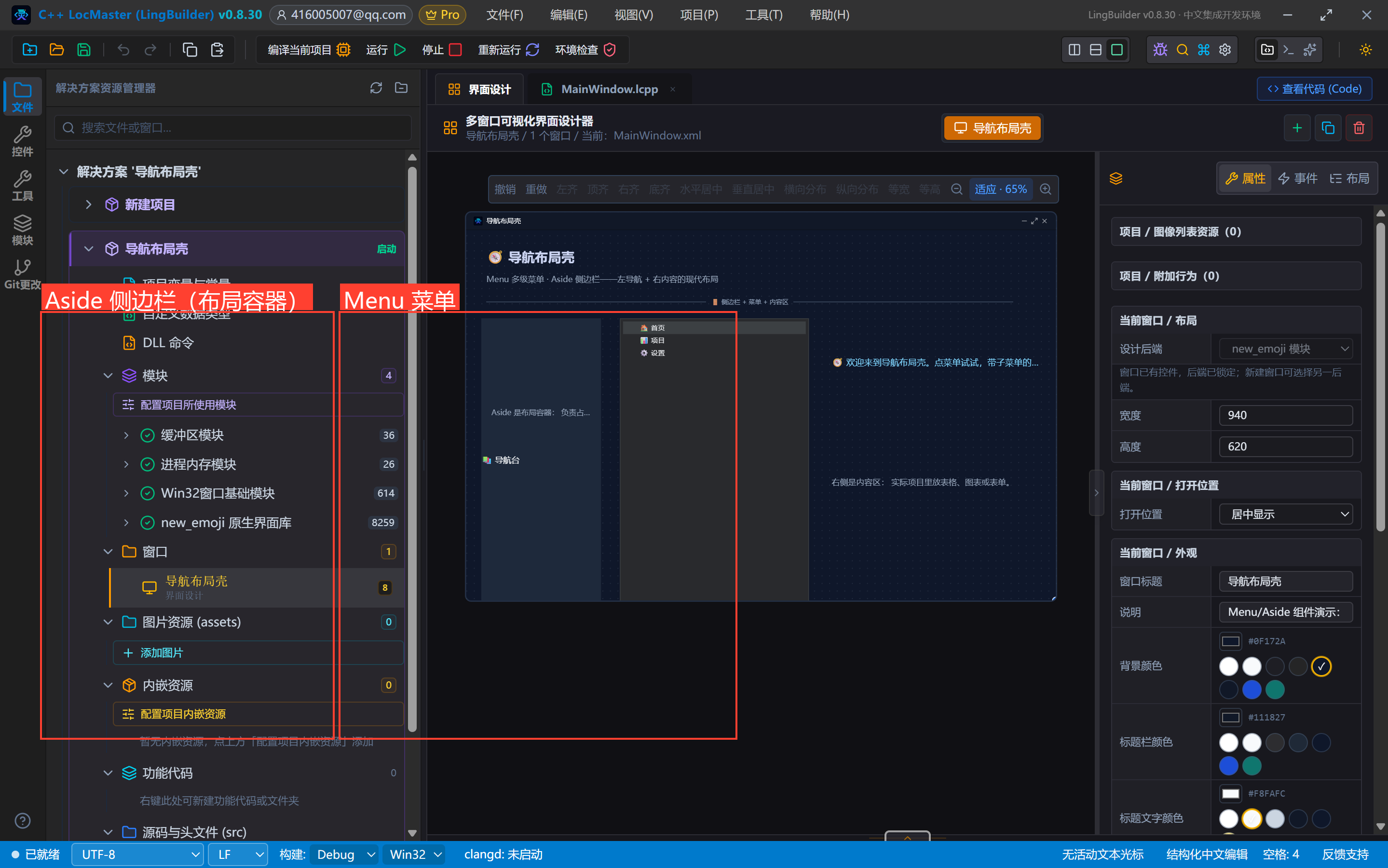The image size is (1388, 868).
Task: Open the Git更改 sidebar panel
Action: [22, 274]
